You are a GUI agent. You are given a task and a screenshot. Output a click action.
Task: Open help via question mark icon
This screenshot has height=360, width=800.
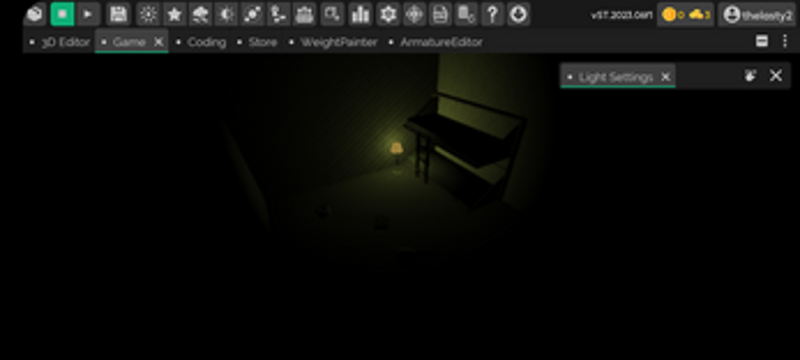[x=492, y=14]
